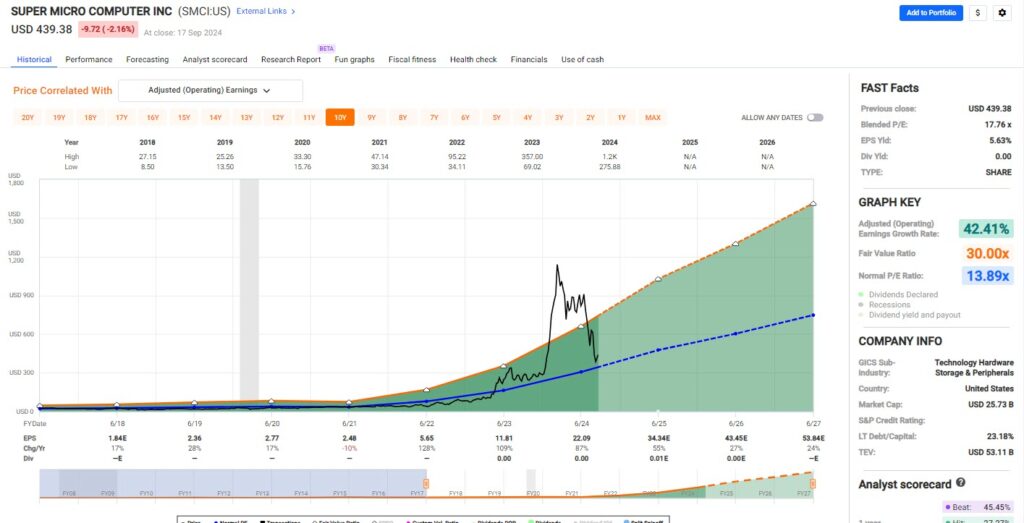The height and width of the screenshot is (523, 1024).
Task: Click the green 42.41% growth rate box
Action: pos(986,229)
